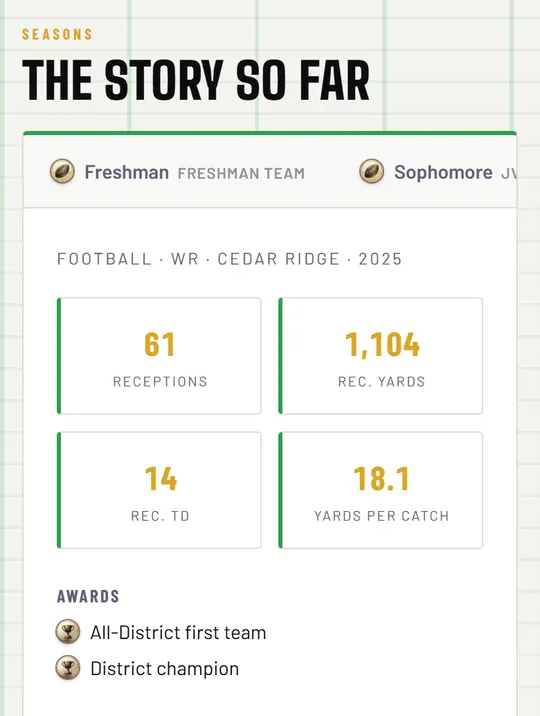
Task: Select the 61 Receptions stat card
Action: 159,356
